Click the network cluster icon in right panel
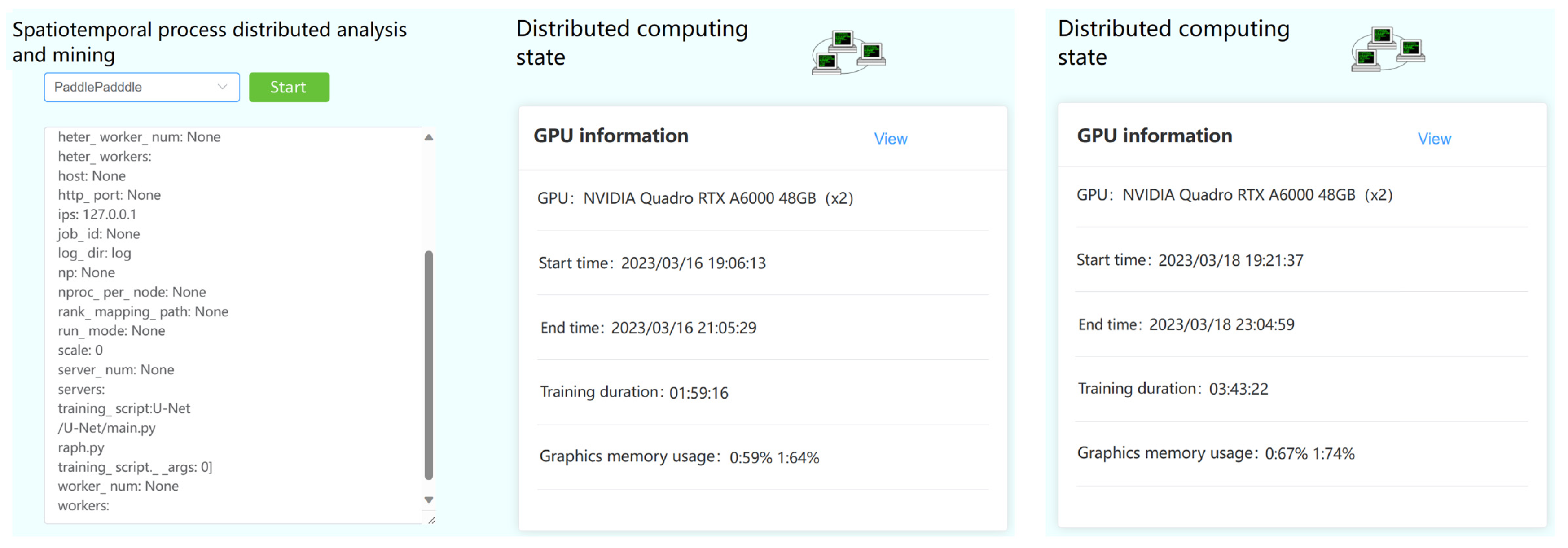The image size is (1568, 548). (1388, 49)
